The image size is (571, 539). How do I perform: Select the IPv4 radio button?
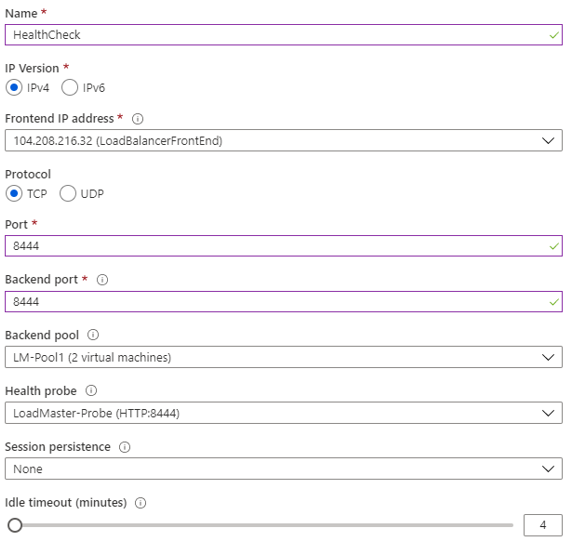point(14,88)
